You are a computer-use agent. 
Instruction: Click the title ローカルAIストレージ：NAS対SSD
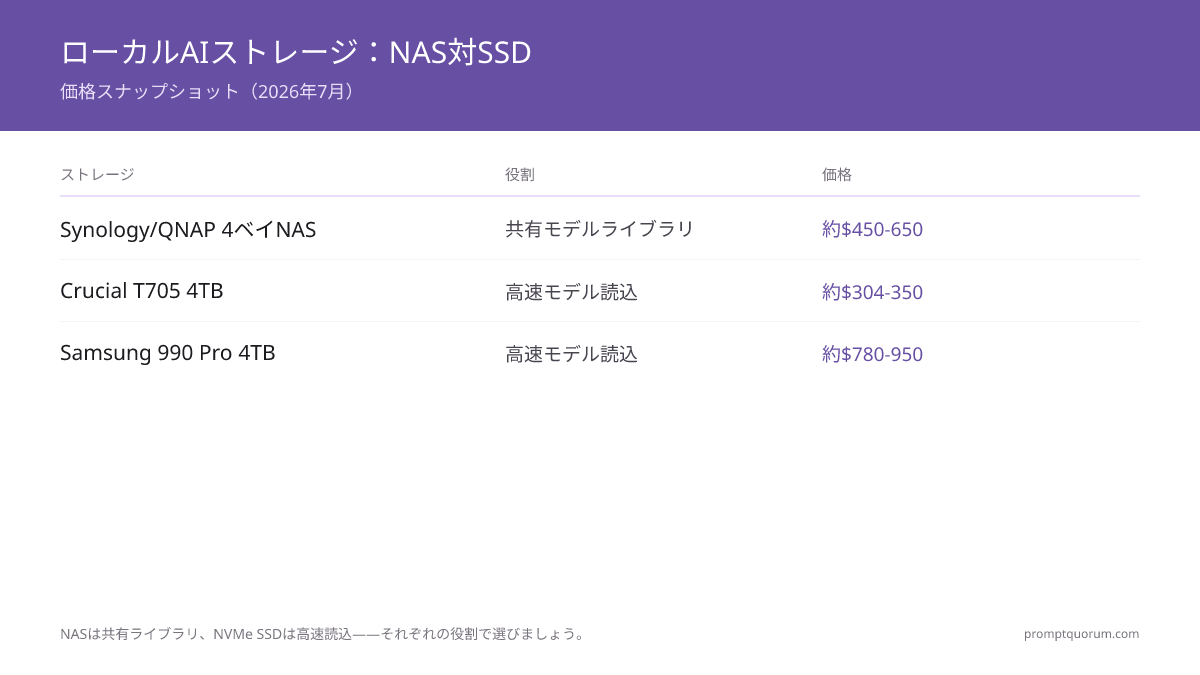[x=296, y=52]
